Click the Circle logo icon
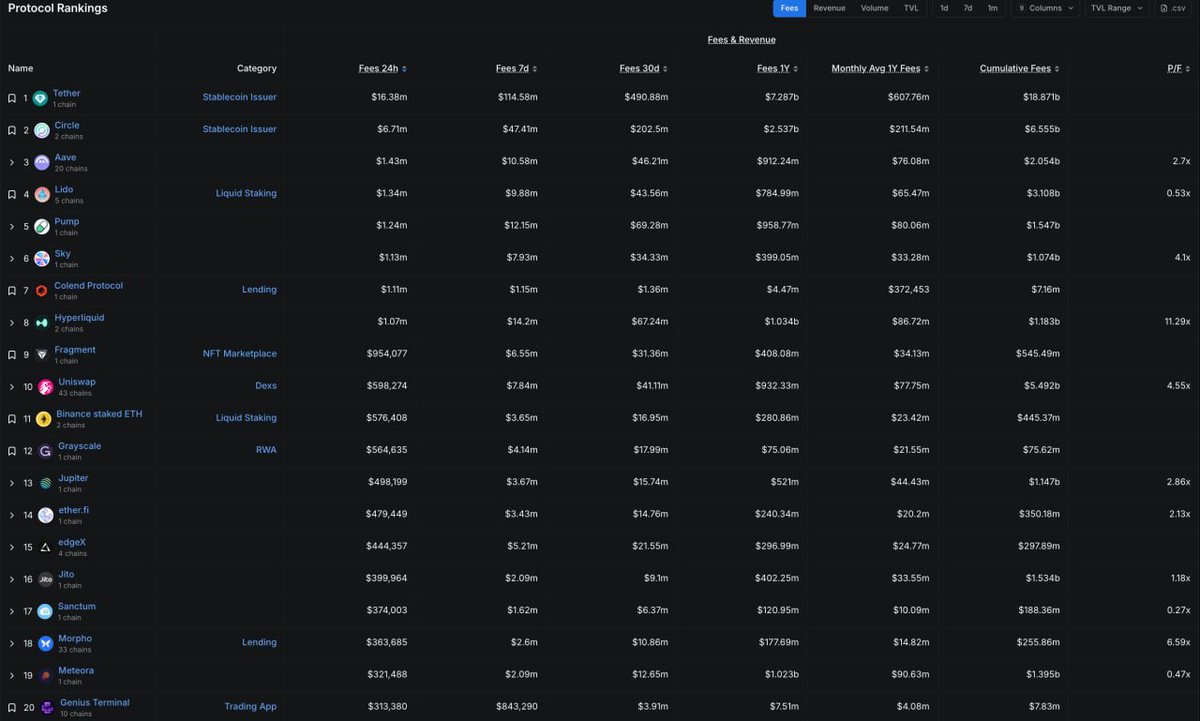 click(x=42, y=130)
